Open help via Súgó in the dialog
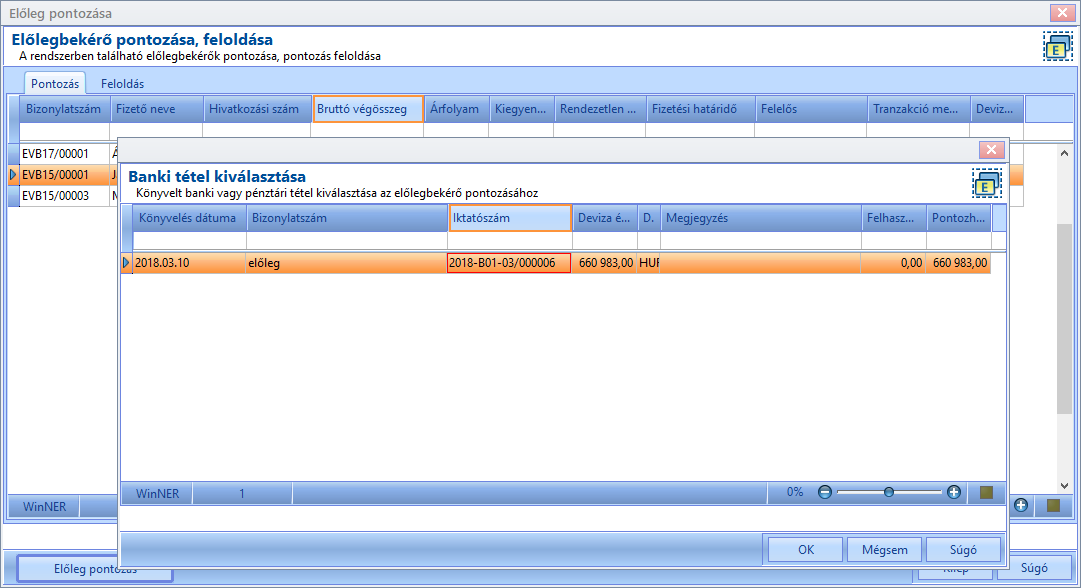This screenshot has width=1081, height=588. 963,549
